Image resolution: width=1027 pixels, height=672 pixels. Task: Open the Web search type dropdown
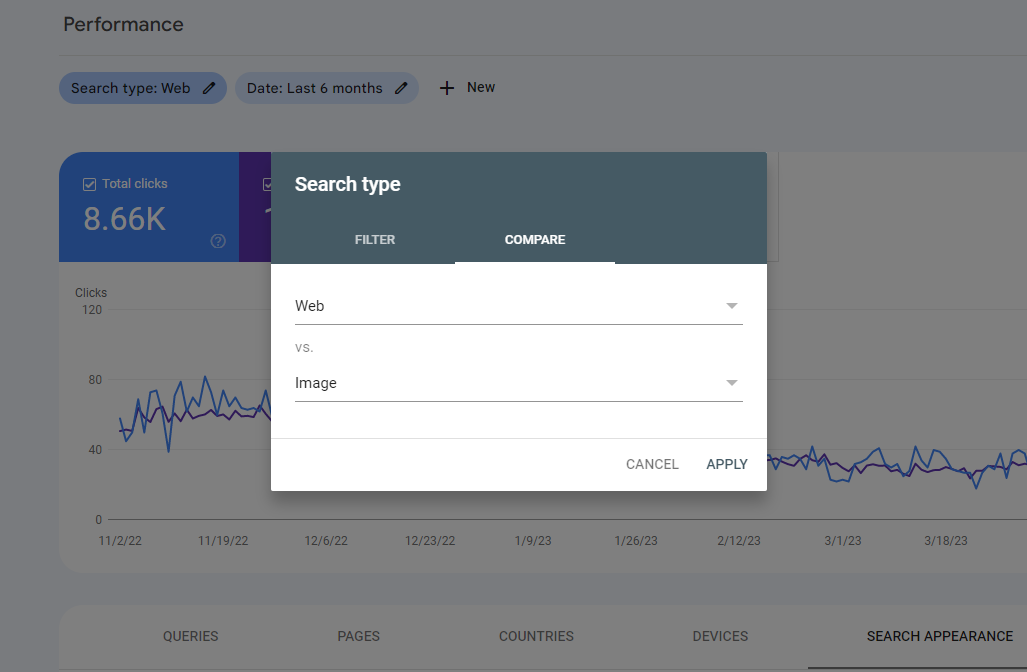pyautogui.click(x=518, y=306)
